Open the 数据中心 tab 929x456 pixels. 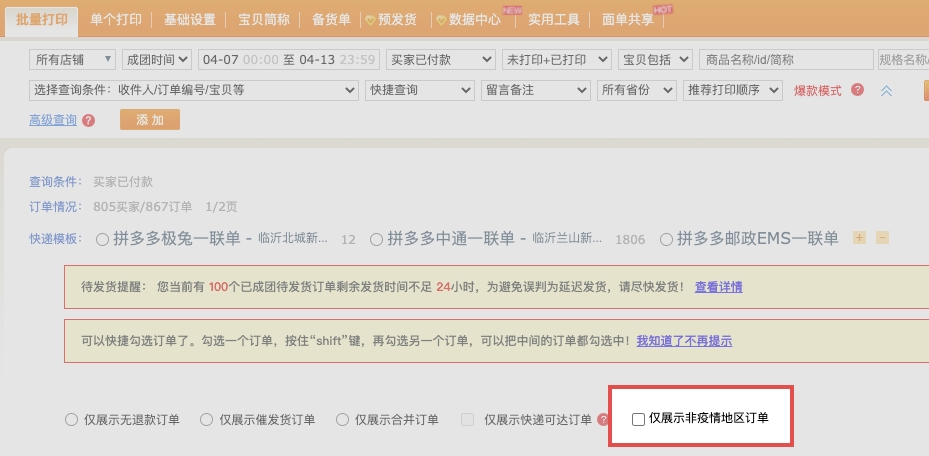(475, 20)
